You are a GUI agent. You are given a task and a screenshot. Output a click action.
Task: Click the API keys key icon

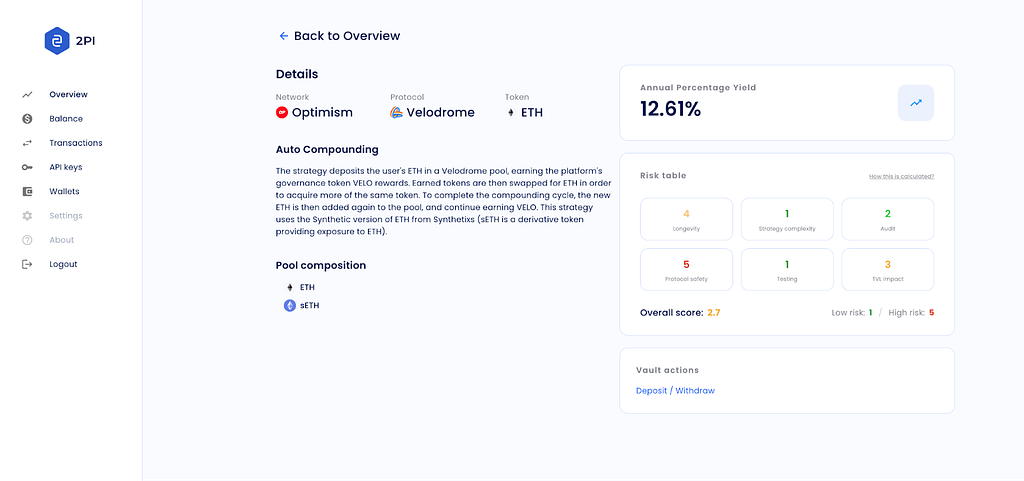pos(27,167)
